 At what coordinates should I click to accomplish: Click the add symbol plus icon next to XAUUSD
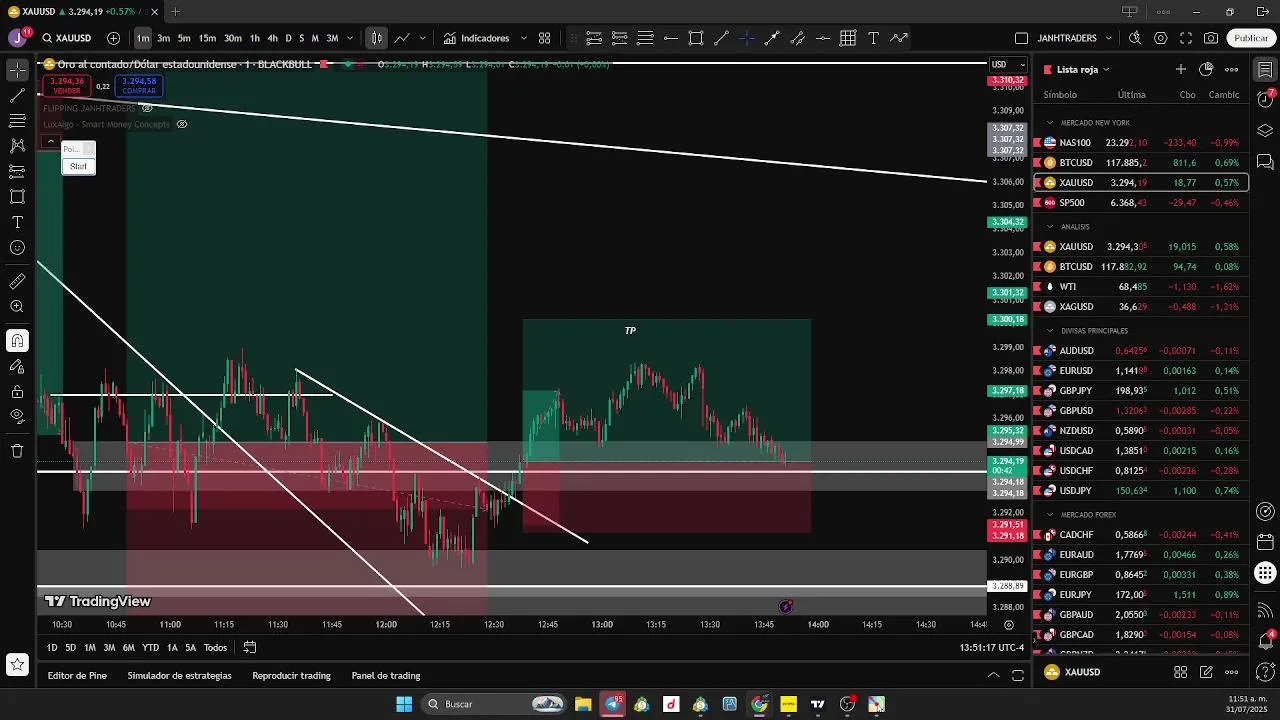click(x=113, y=38)
